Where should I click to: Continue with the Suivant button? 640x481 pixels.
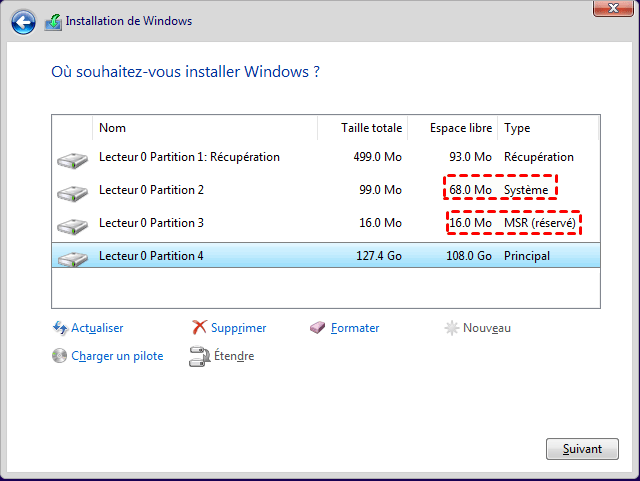pyautogui.click(x=582, y=449)
